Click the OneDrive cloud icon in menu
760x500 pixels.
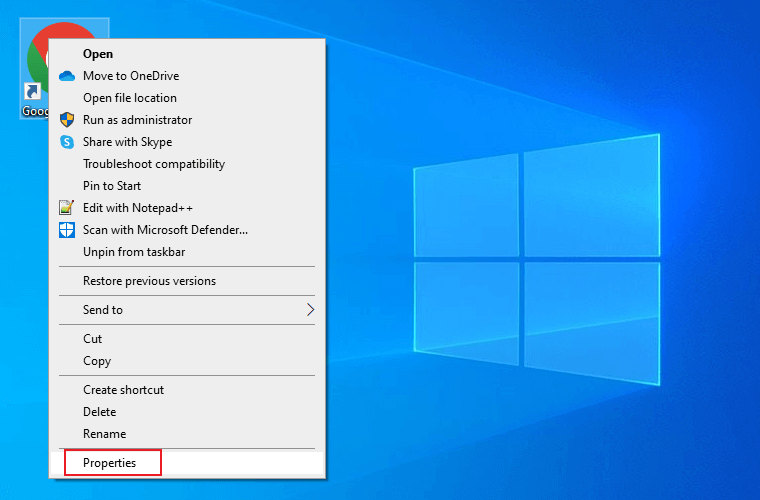click(x=67, y=76)
